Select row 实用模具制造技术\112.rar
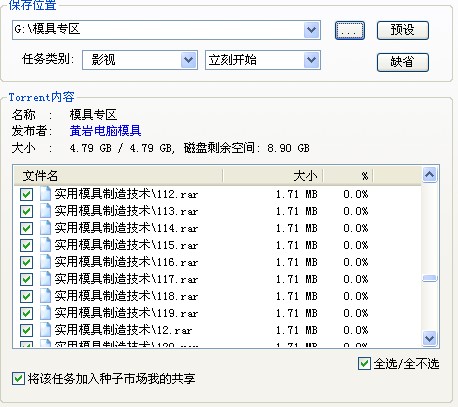Screen dimensions: 458x407 [218, 194]
